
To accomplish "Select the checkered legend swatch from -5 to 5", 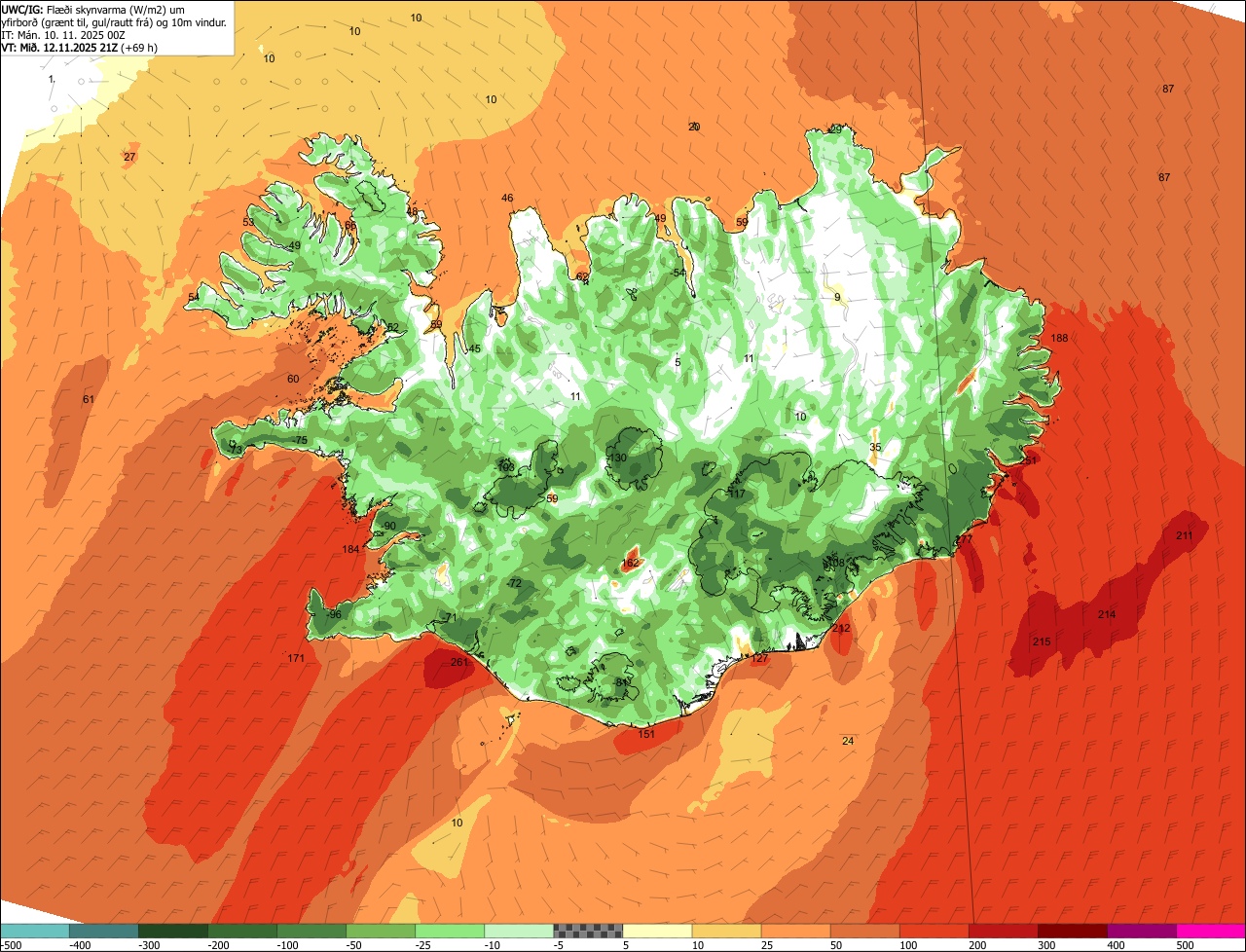I will click(x=588, y=931).
